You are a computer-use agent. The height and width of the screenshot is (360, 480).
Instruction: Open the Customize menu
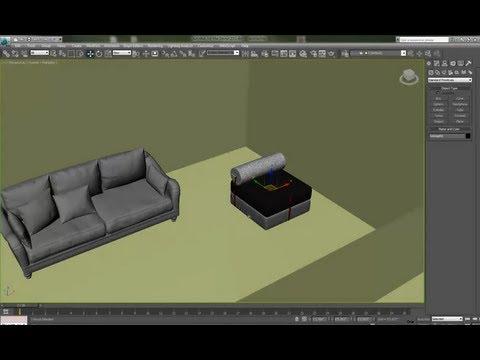205,46
